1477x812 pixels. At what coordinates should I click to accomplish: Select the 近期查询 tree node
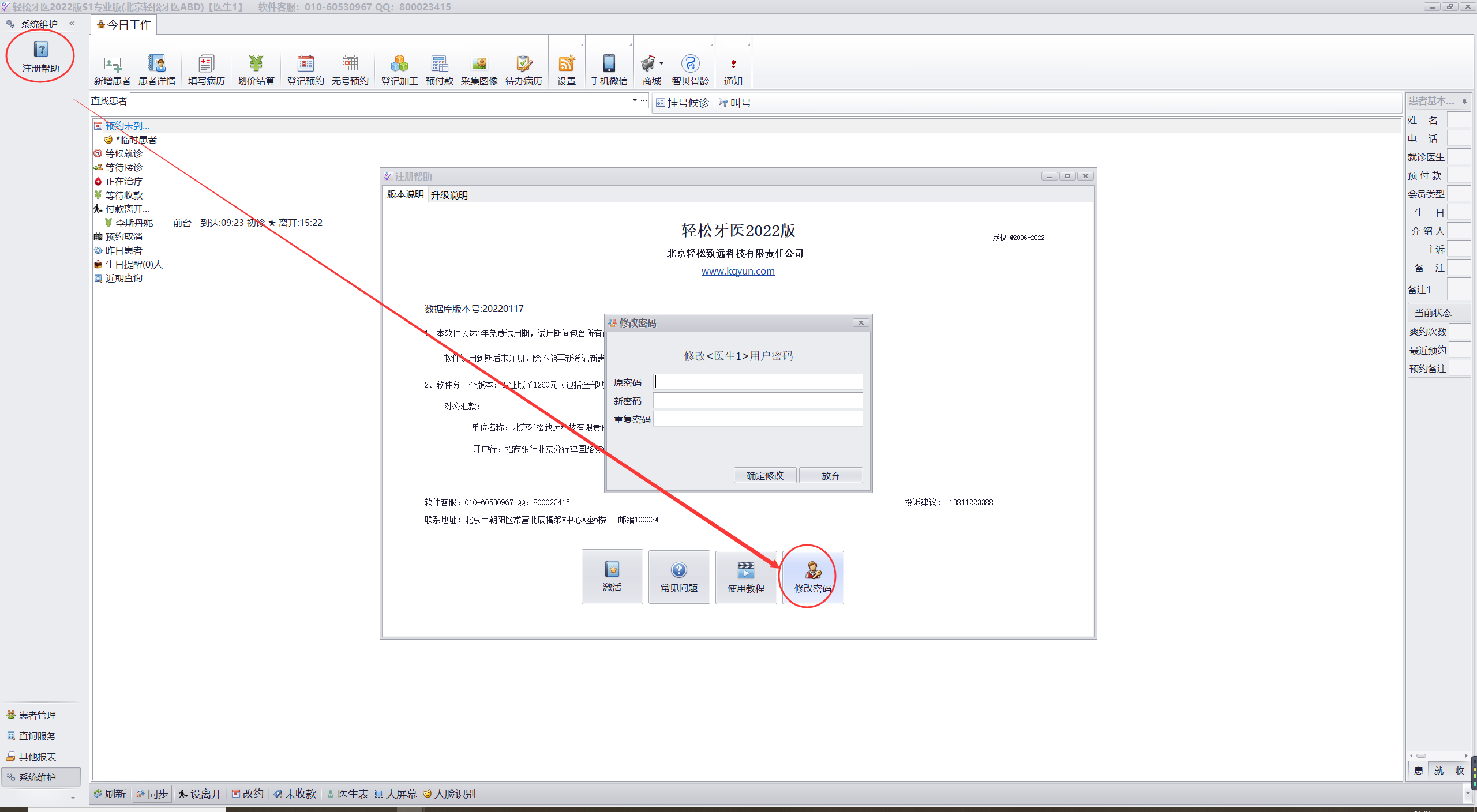click(x=123, y=278)
